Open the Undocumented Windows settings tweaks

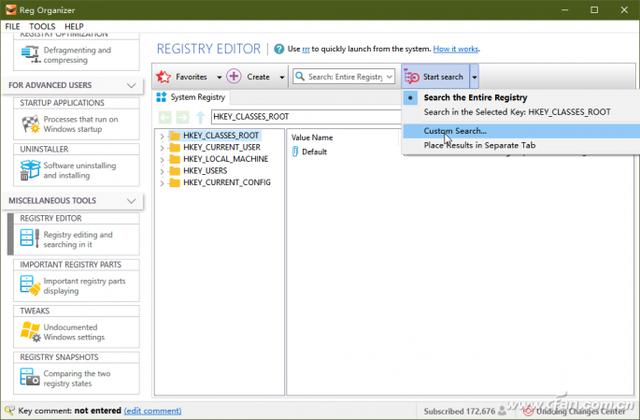tap(72, 333)
